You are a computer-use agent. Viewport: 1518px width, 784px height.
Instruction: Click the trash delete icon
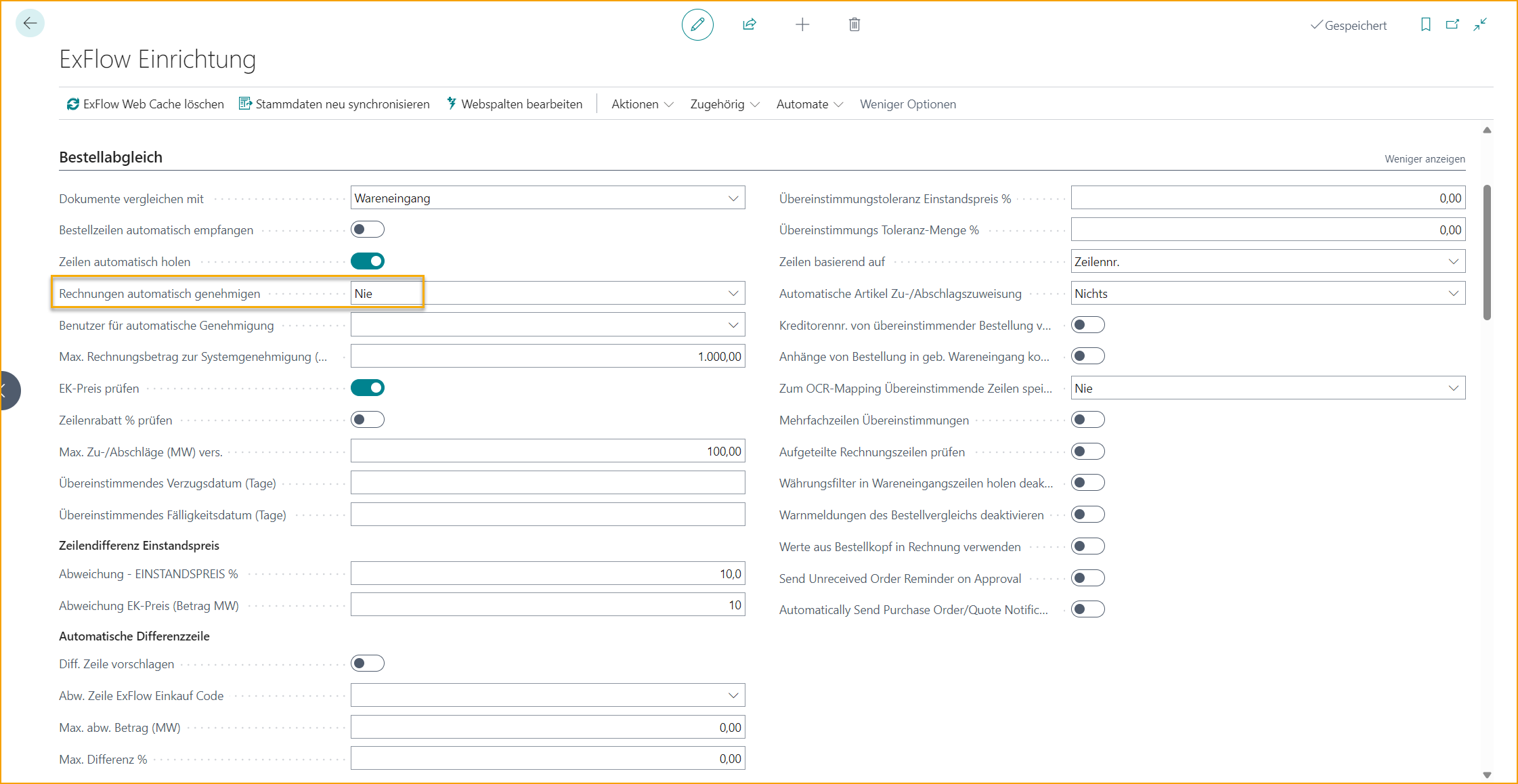click(x=854, y=25)
